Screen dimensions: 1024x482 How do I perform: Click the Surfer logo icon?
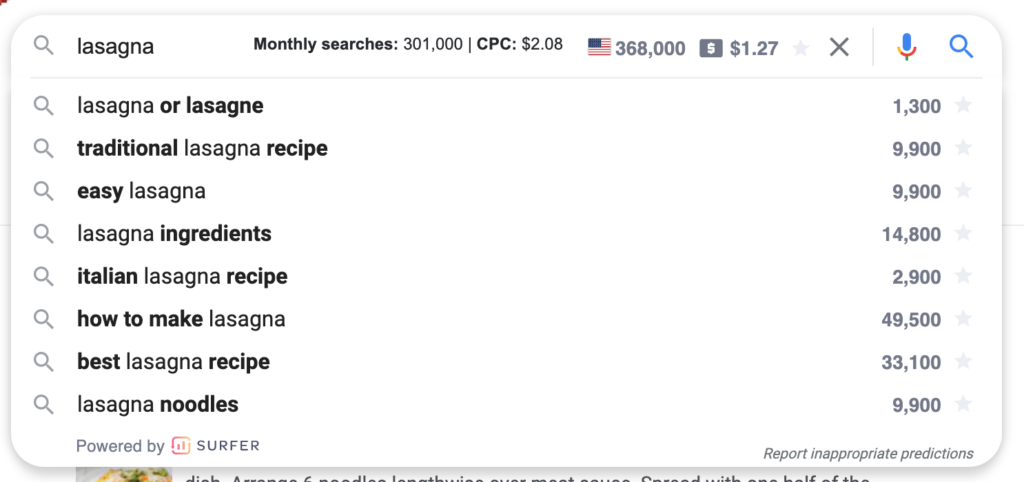click(180, 446)
